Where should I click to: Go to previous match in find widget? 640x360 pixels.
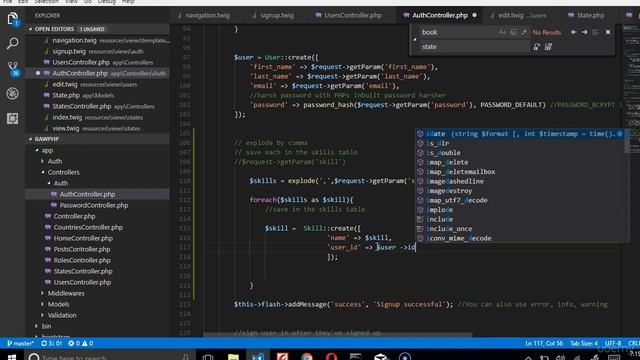click(573, 32)
